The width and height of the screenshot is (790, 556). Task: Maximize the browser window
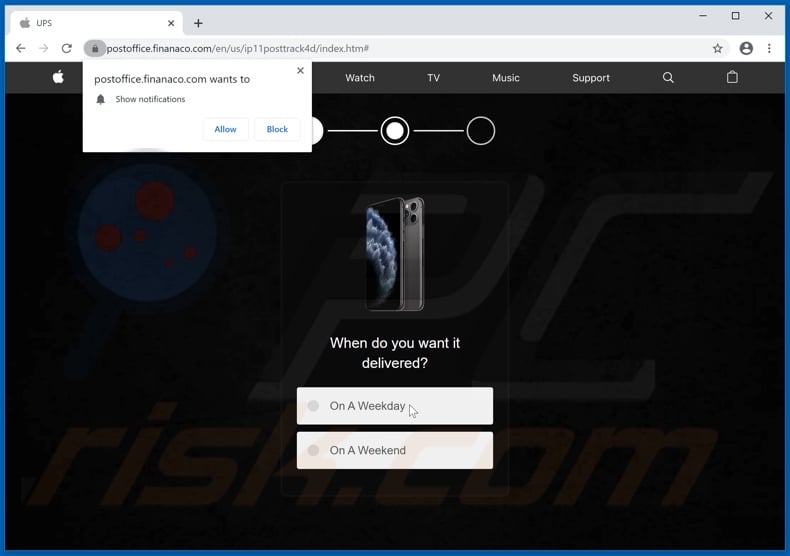pyautogui.click(x=736, y=16)
